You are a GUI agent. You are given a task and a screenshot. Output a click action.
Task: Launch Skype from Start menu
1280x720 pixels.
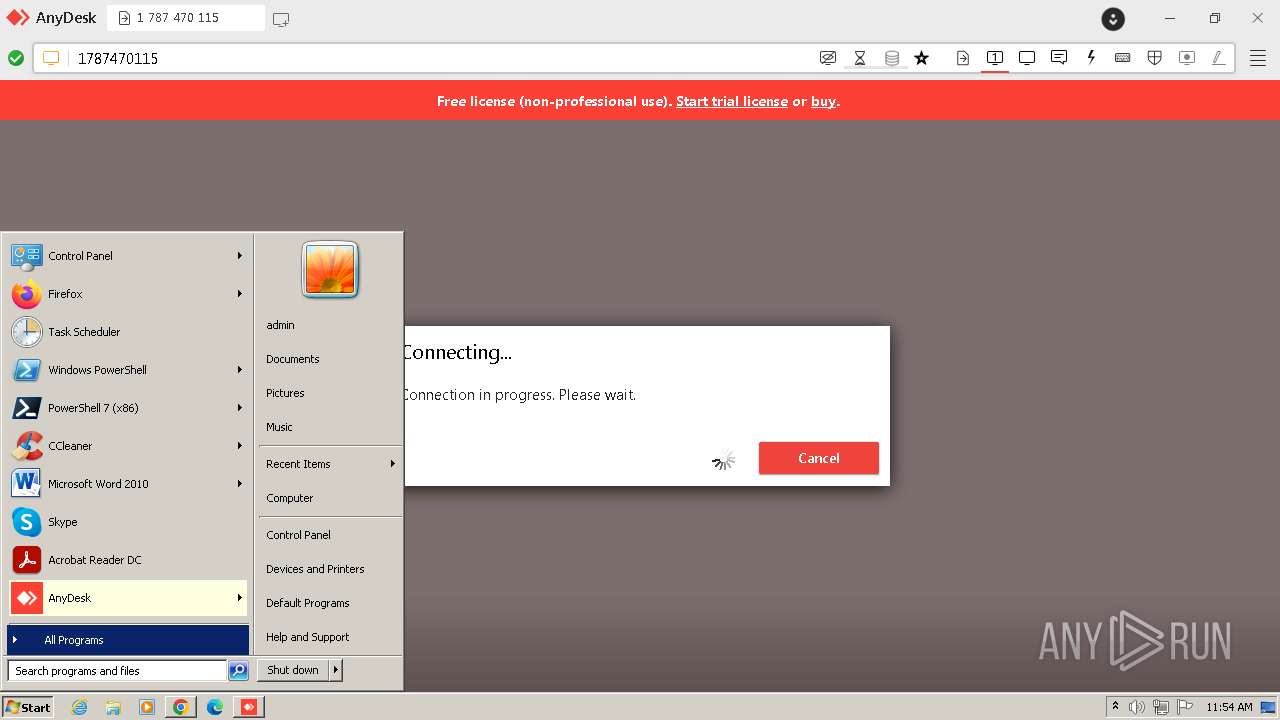[127, 522]
